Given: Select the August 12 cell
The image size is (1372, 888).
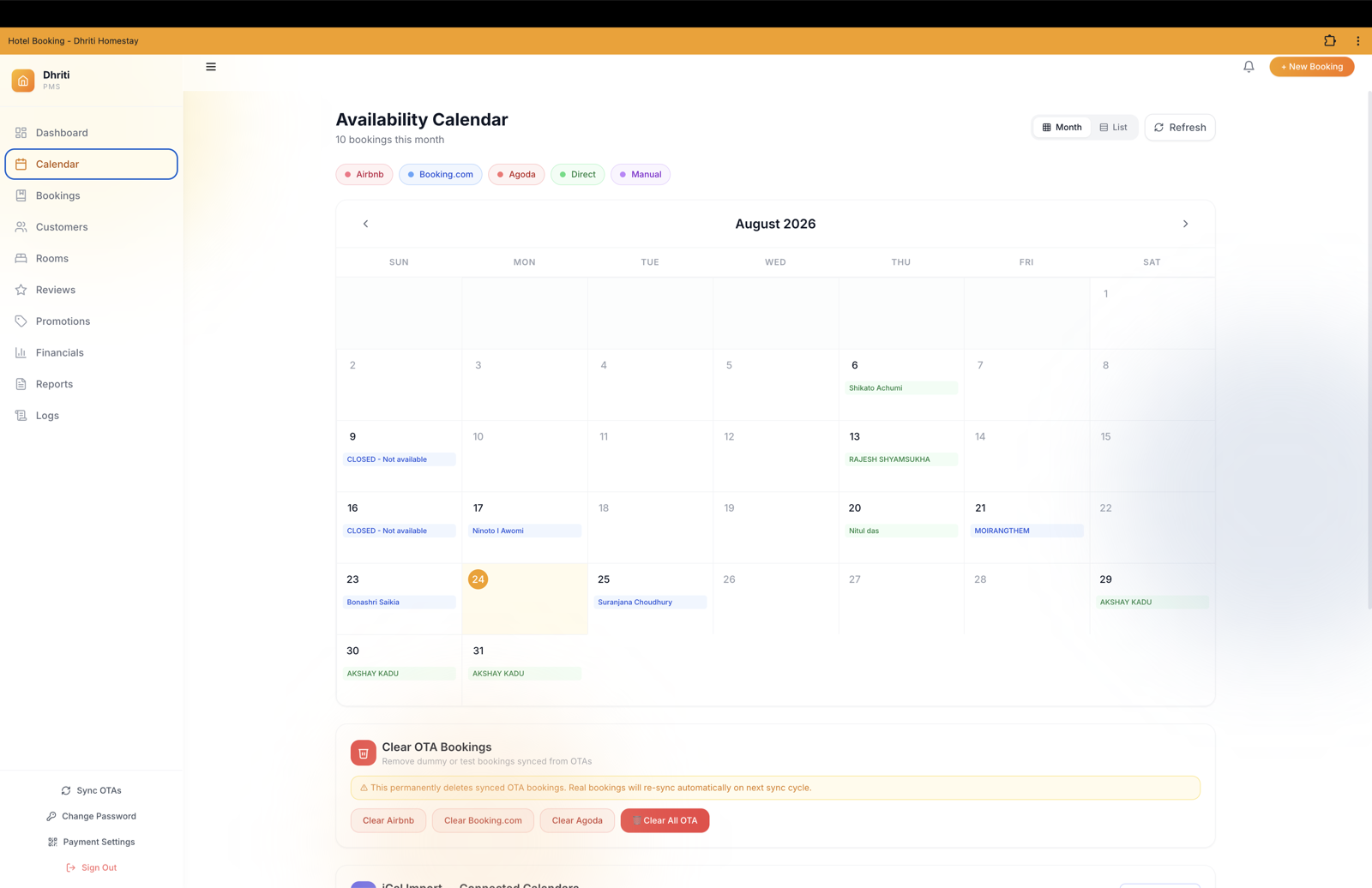Looking at the screenshot, I should coord(775,456).
